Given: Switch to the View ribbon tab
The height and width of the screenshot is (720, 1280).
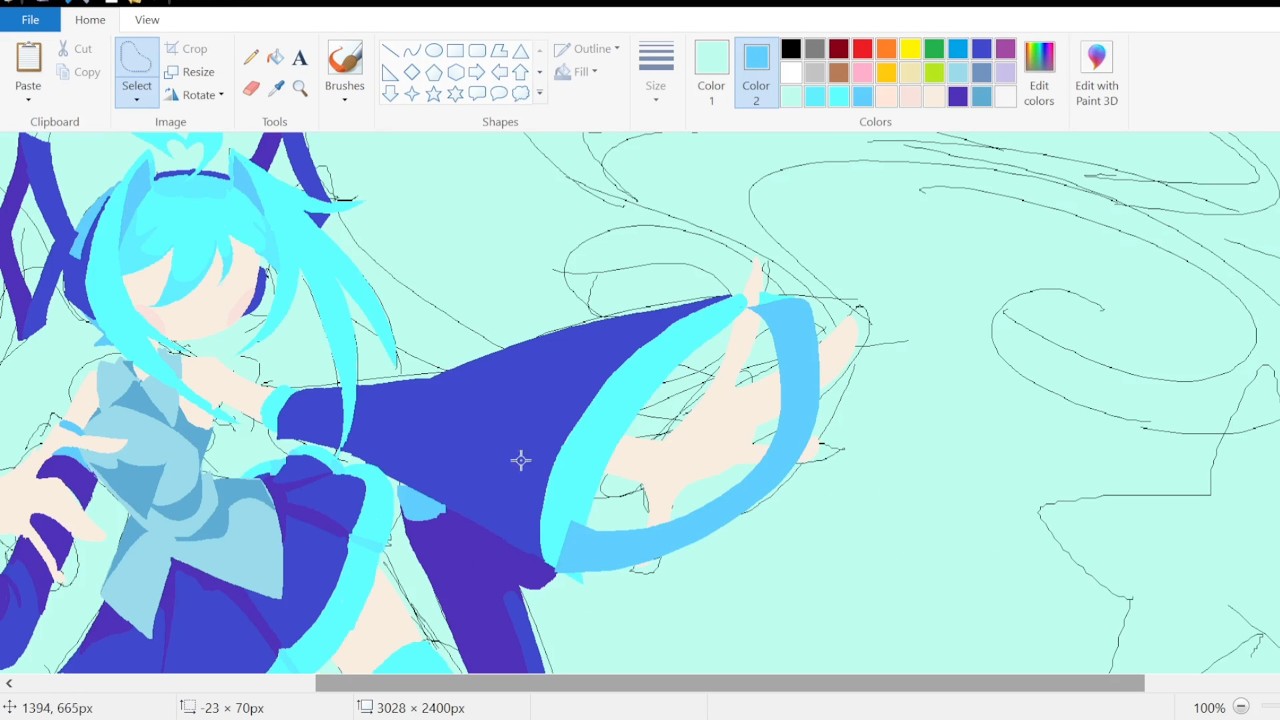Looking at the screenshot, I should [147, 19].
